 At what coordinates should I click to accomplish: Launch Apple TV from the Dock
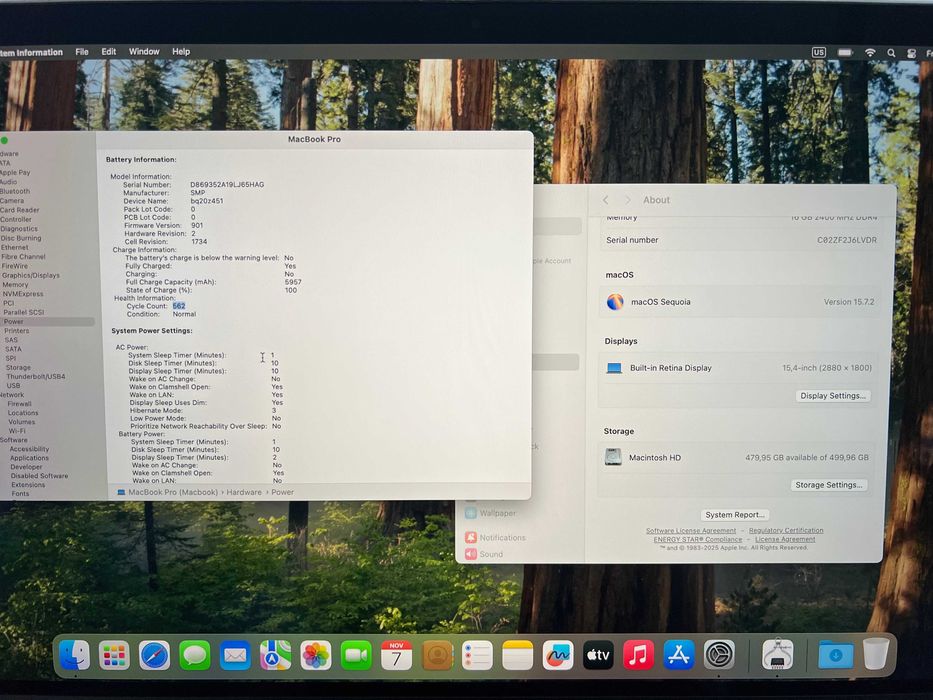click(598, 655)
